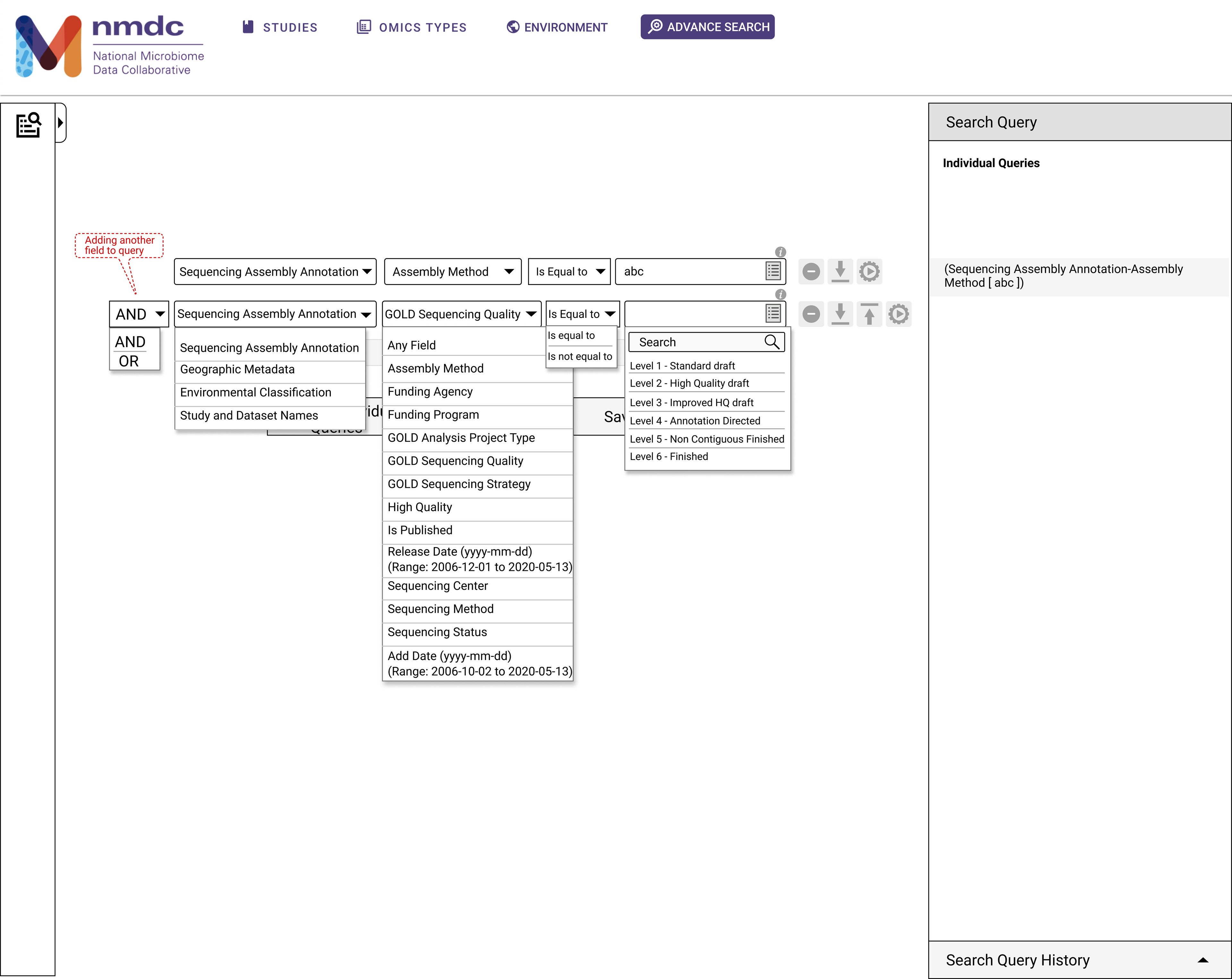This screenshot has width=1232, height=979.
Task: Open the second row Is Equal to dropdown
Action: (x=582, y=314)
